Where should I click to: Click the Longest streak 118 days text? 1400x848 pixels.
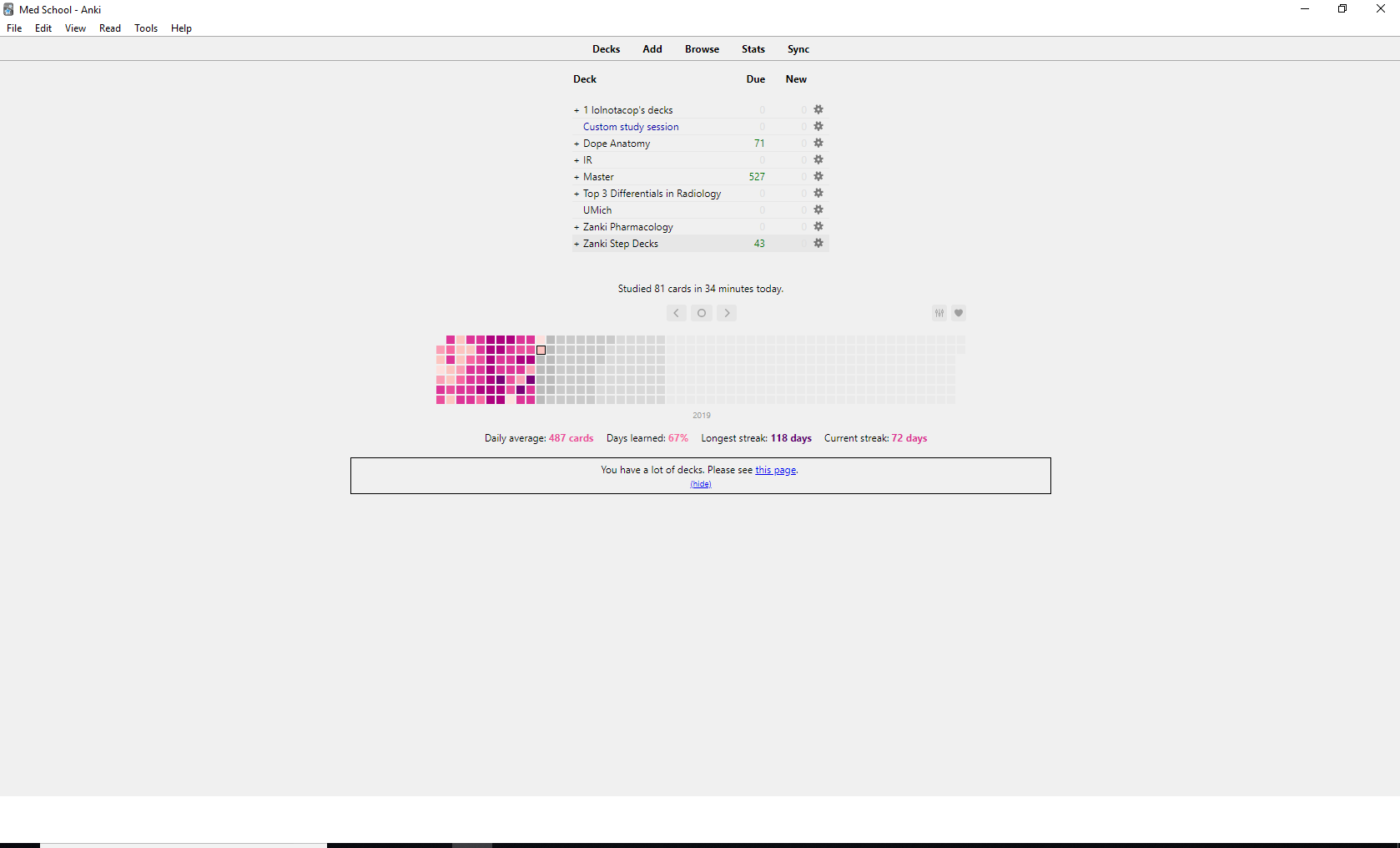click(x=757, y=438)
